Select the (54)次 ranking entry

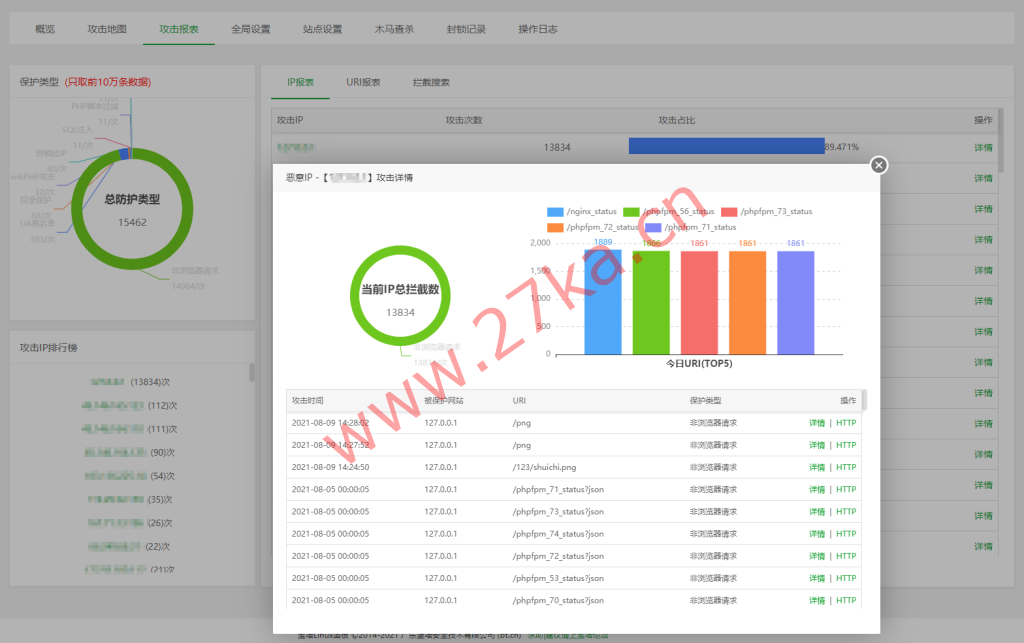click(130, 476)
